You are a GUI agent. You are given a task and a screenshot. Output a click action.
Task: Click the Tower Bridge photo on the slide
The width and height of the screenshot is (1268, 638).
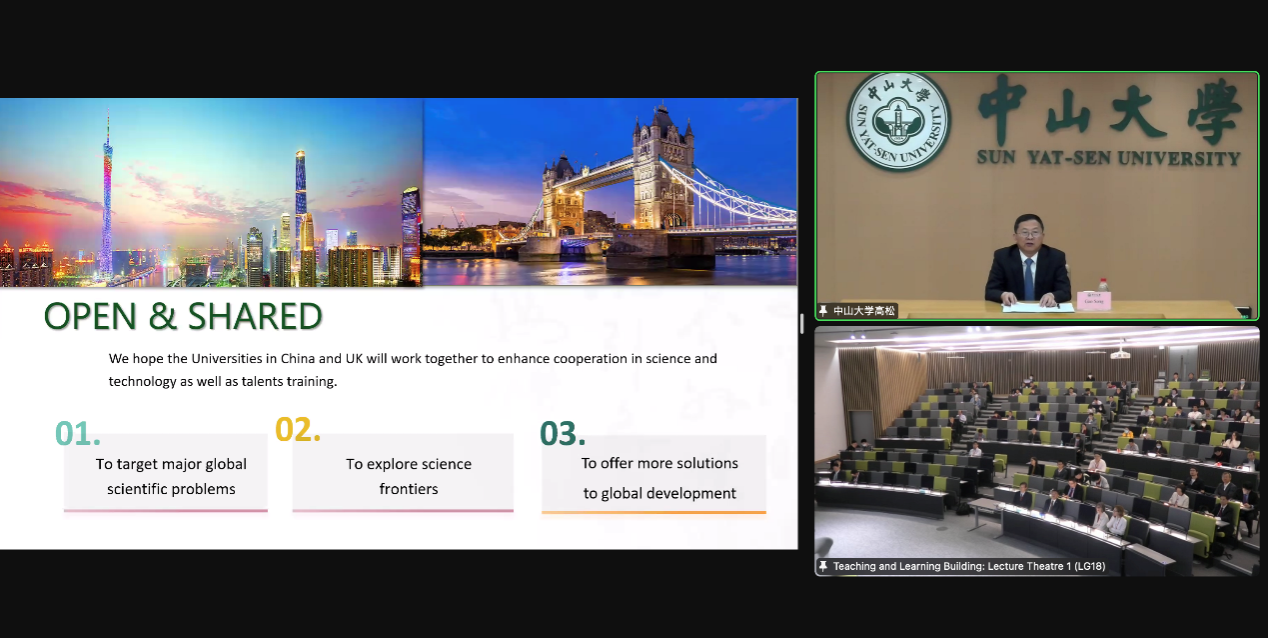pyautogui.click(x=609, y=192)
